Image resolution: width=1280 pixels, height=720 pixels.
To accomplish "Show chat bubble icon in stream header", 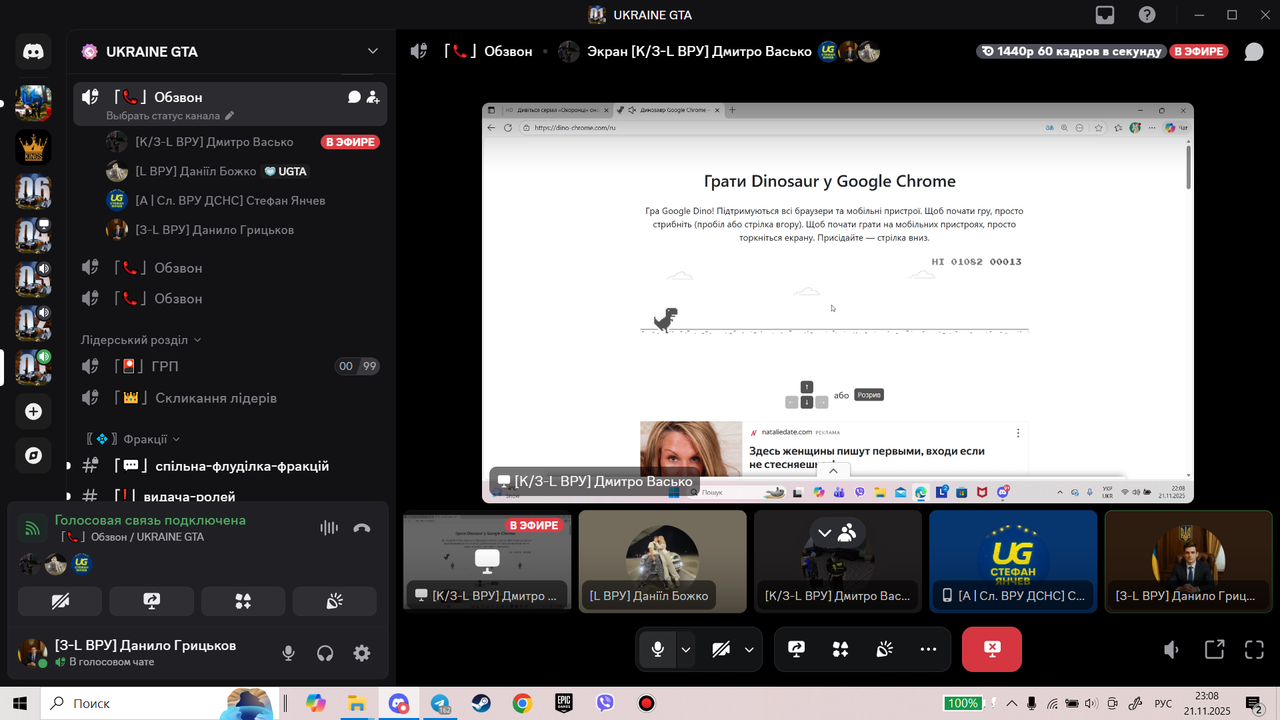I will point(1254,52).
